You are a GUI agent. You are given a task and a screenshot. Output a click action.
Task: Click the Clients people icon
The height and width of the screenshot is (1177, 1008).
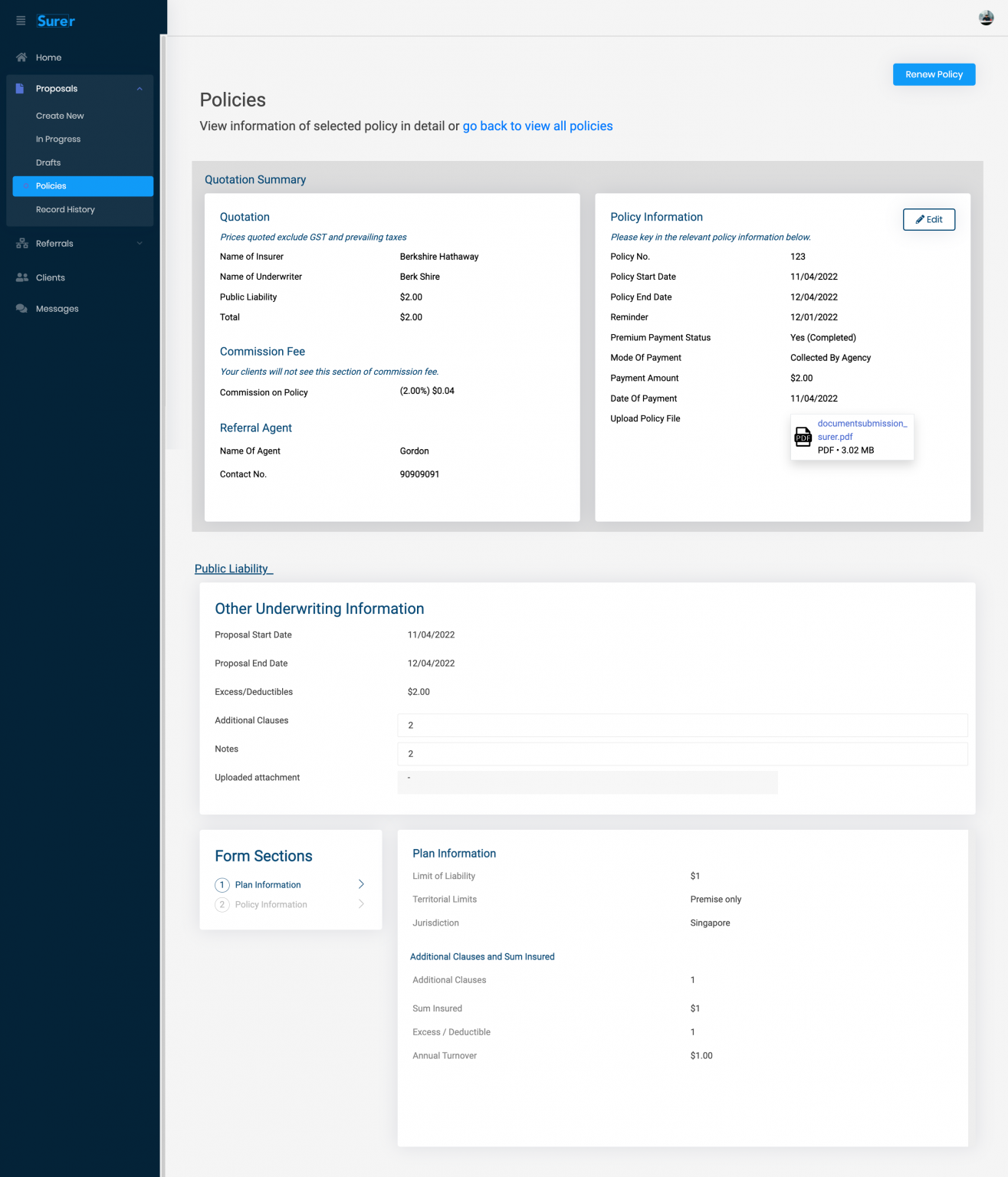[x=21, y=277]
